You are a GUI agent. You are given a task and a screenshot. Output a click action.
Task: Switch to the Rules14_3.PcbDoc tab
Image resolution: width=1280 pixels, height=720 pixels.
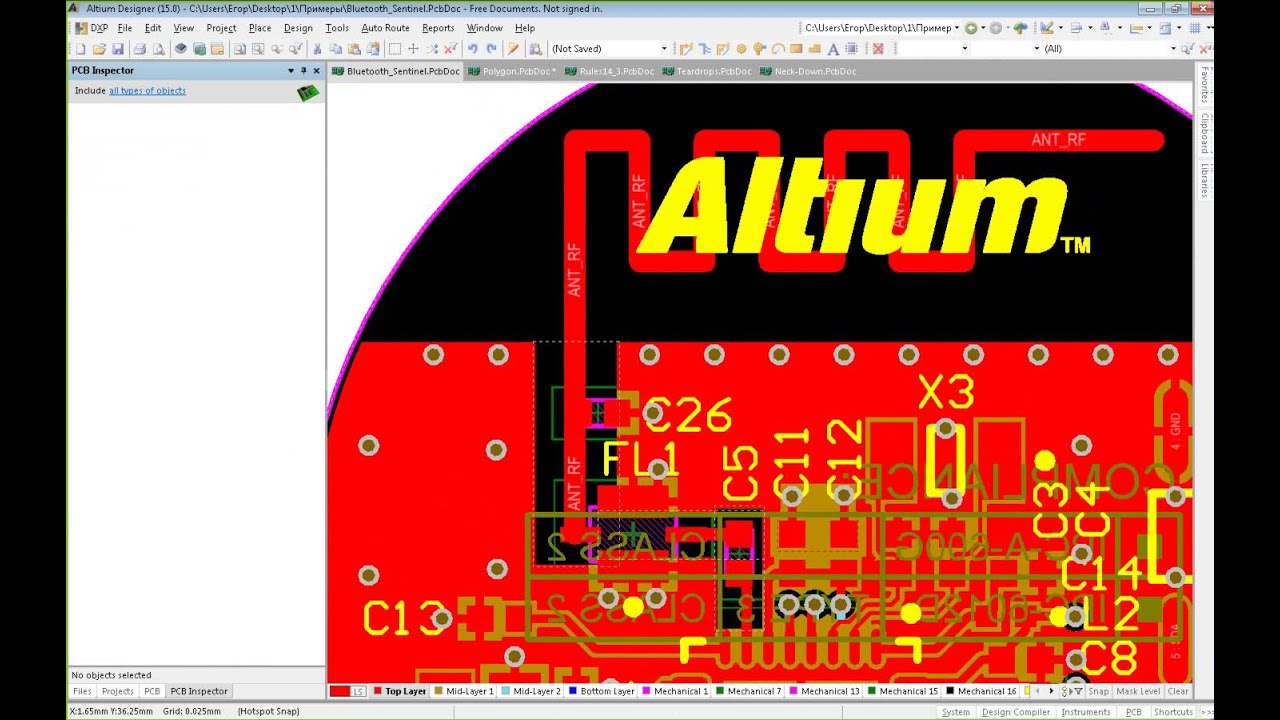(609, 71)
